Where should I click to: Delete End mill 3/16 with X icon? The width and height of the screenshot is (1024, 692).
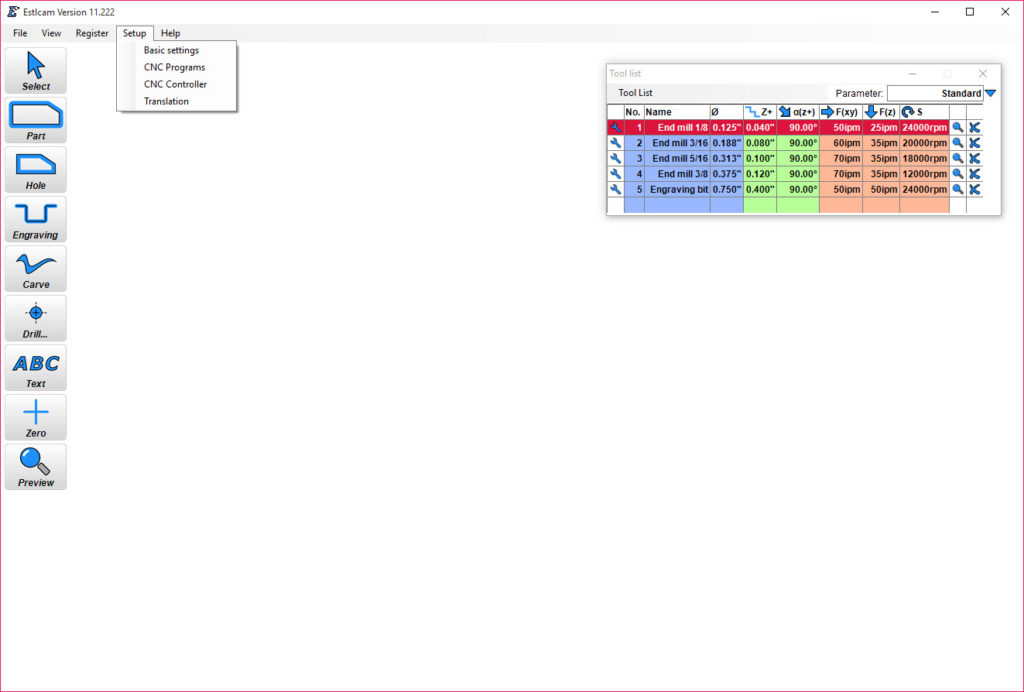tap(974, 143)
